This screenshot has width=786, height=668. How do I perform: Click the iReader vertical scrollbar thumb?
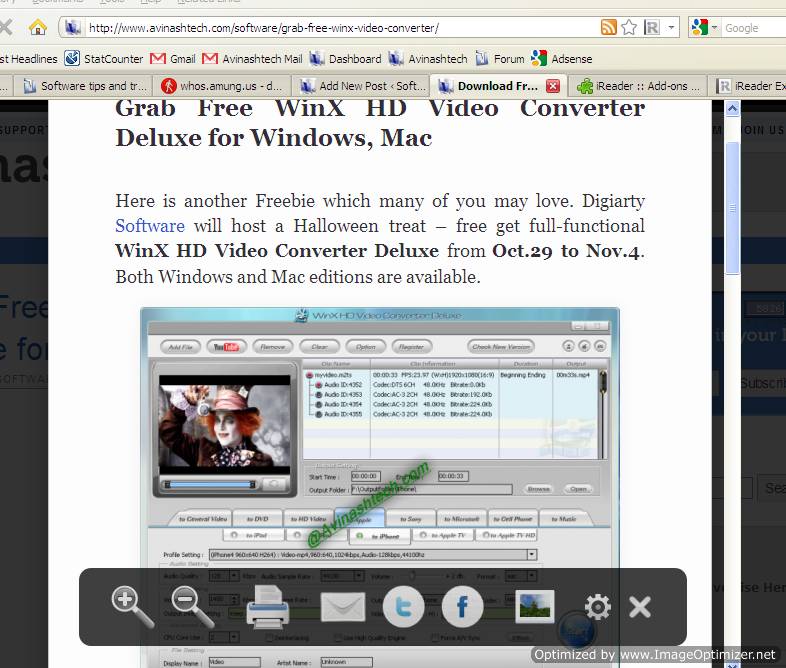[x=732, y=208]
